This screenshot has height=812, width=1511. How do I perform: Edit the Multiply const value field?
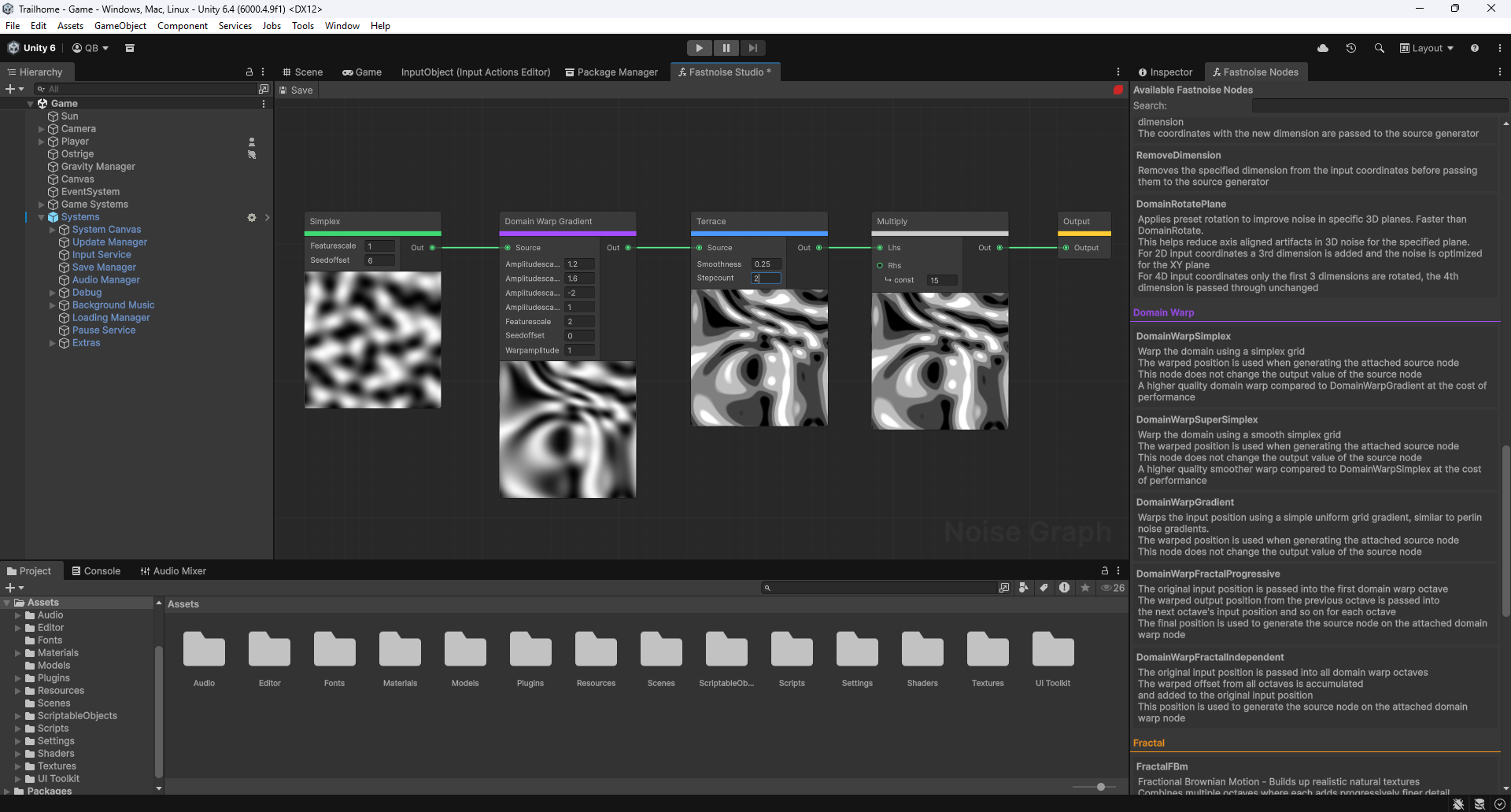pos(942,280)
